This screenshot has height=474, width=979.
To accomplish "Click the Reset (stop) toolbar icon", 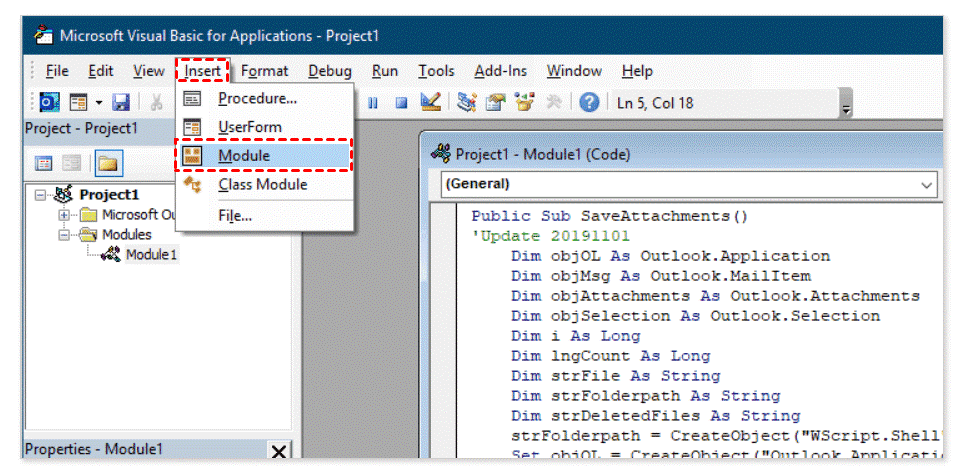I will pos(401,102).
